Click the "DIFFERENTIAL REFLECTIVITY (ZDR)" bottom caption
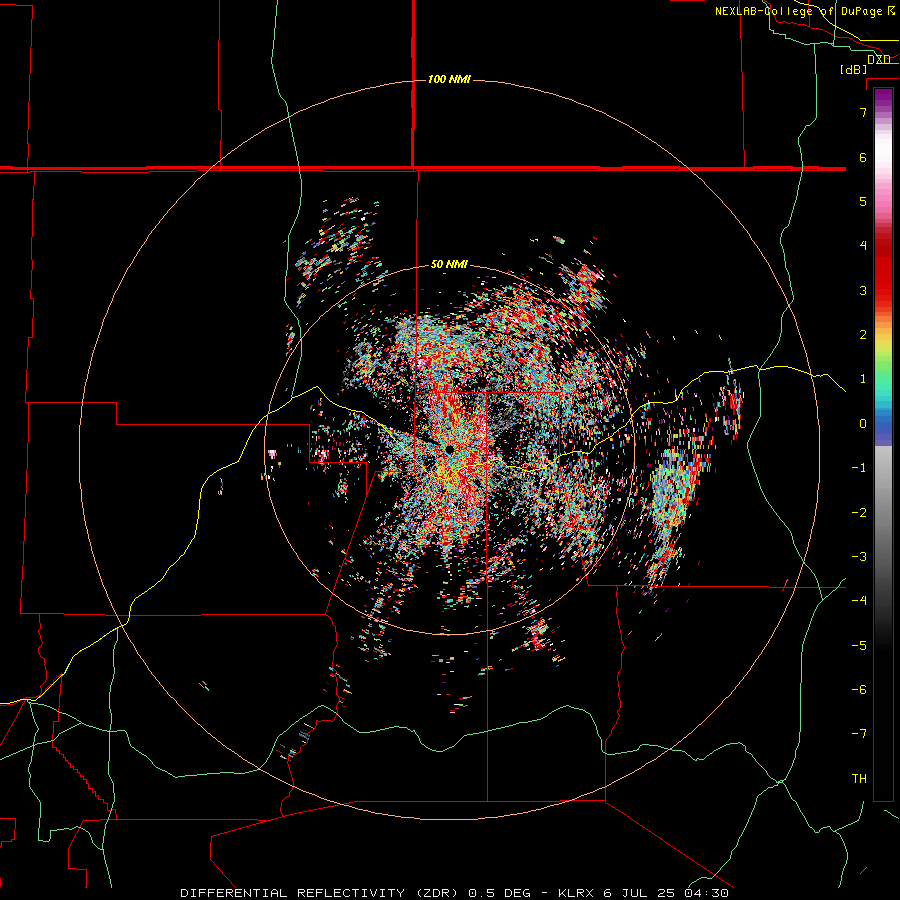 tap(321, 893)
